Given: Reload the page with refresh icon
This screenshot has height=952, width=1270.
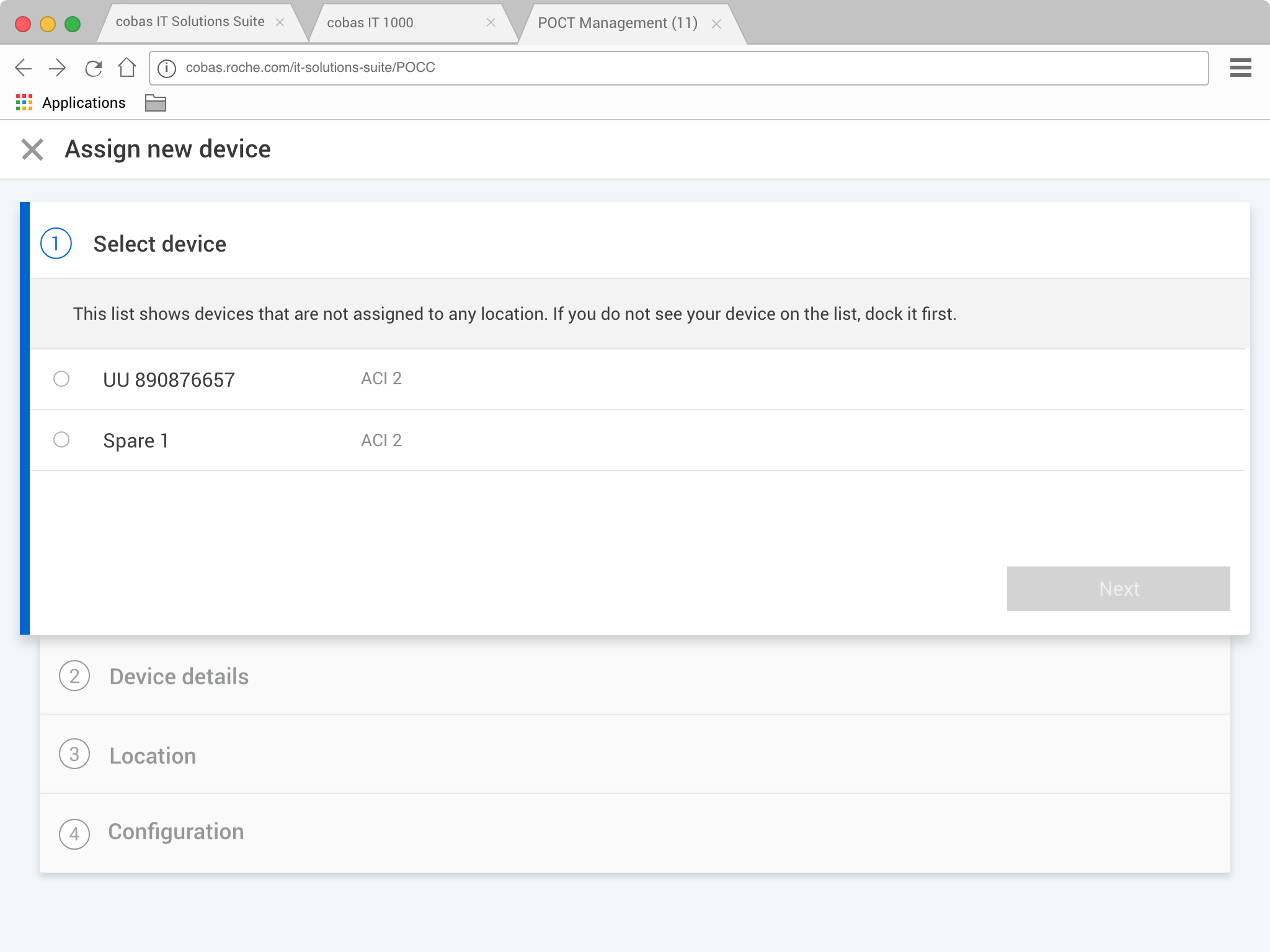Looking at the screenshot, I should click(93, 68).
